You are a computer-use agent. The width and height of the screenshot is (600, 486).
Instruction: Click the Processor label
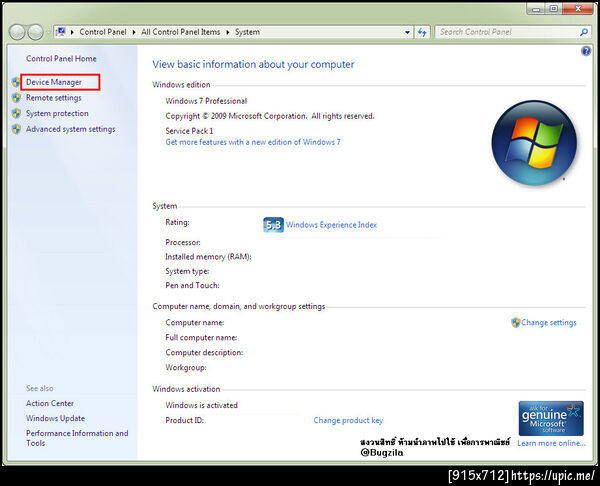coord(183,242)
